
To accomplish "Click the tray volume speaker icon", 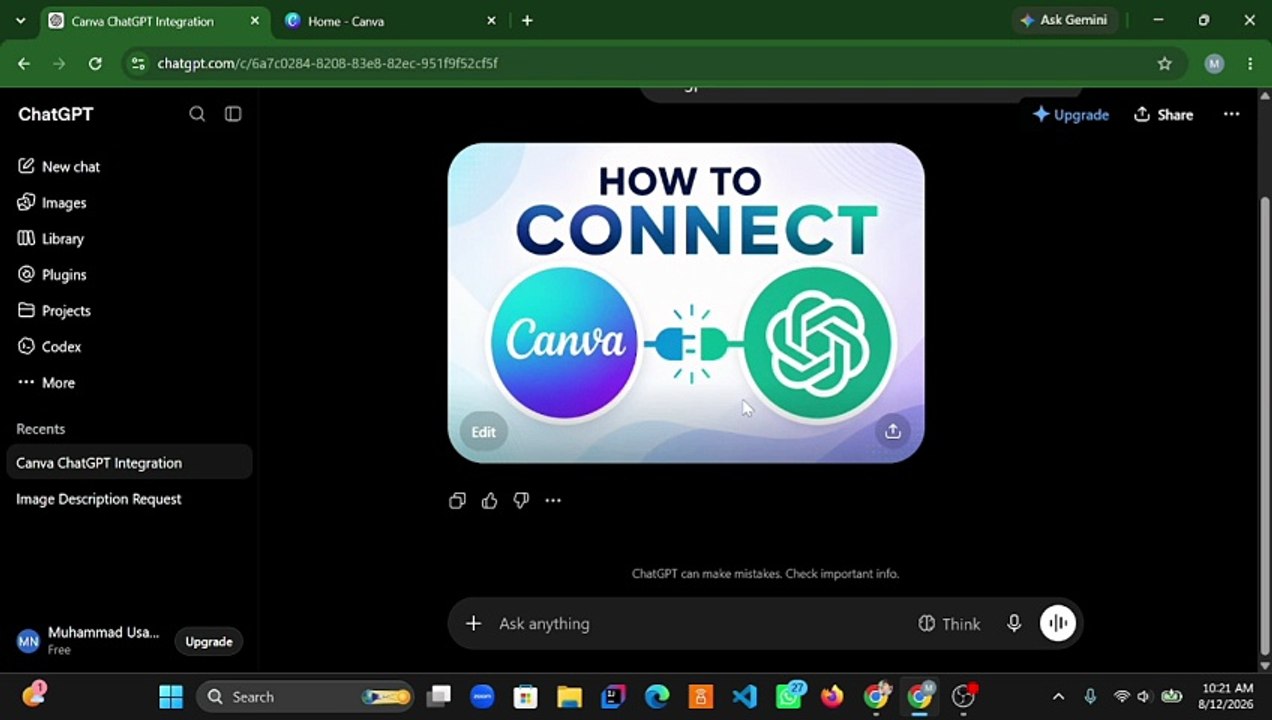I will (1144, 697).
